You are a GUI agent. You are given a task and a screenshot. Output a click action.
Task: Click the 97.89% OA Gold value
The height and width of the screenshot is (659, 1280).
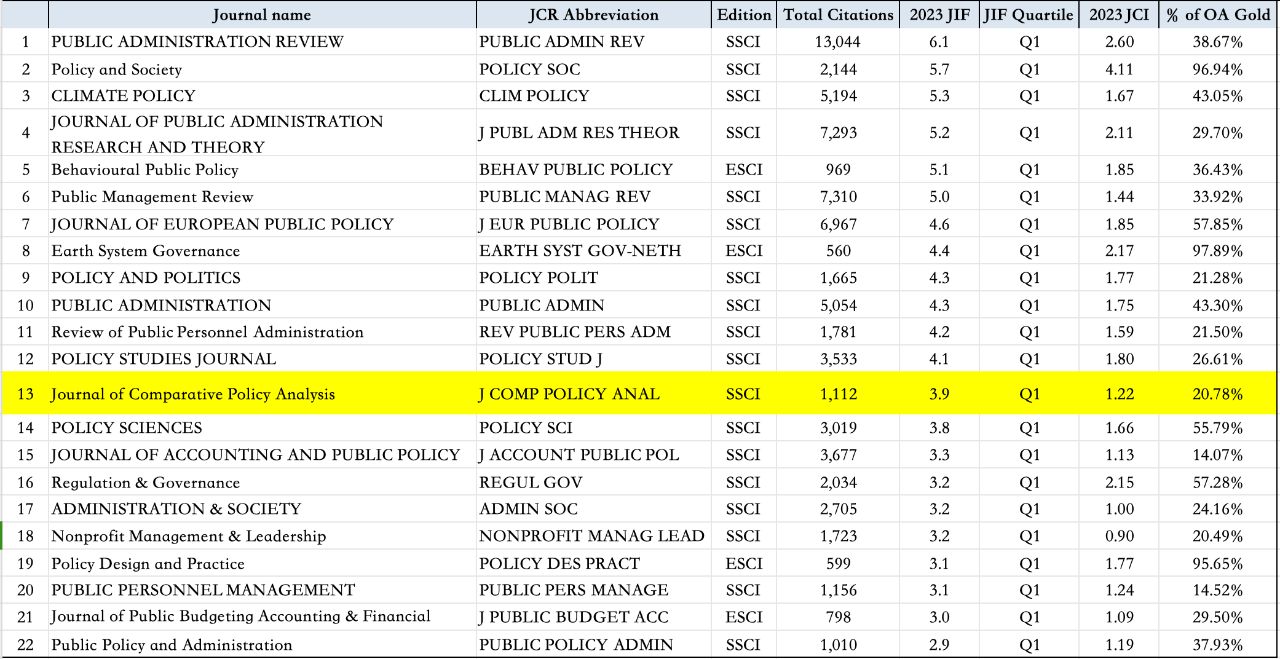click(x=1217, y=251)
